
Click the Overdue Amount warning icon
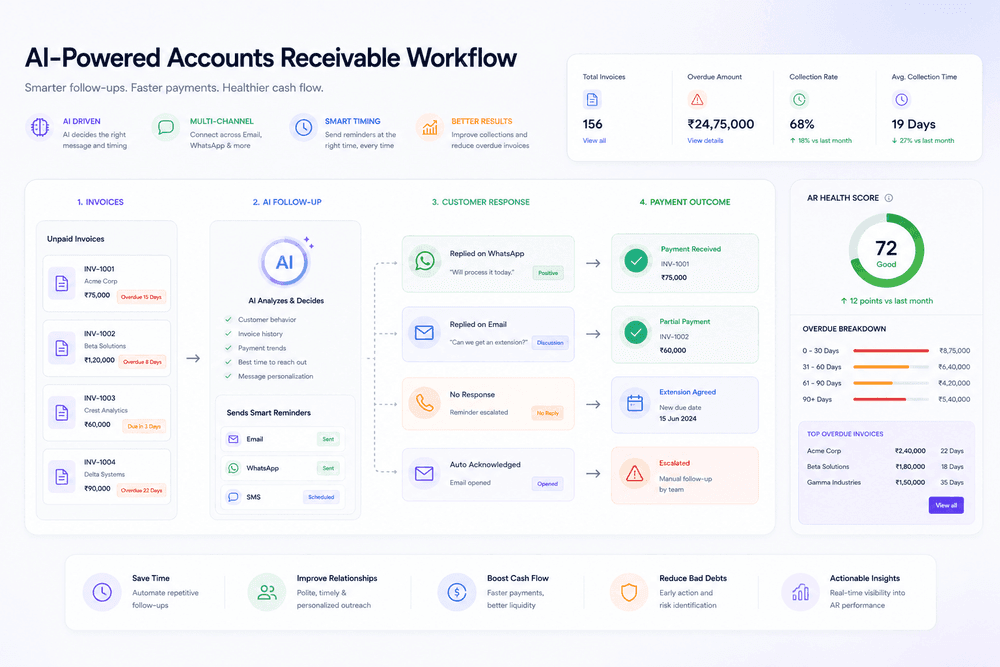click(697, 99)
